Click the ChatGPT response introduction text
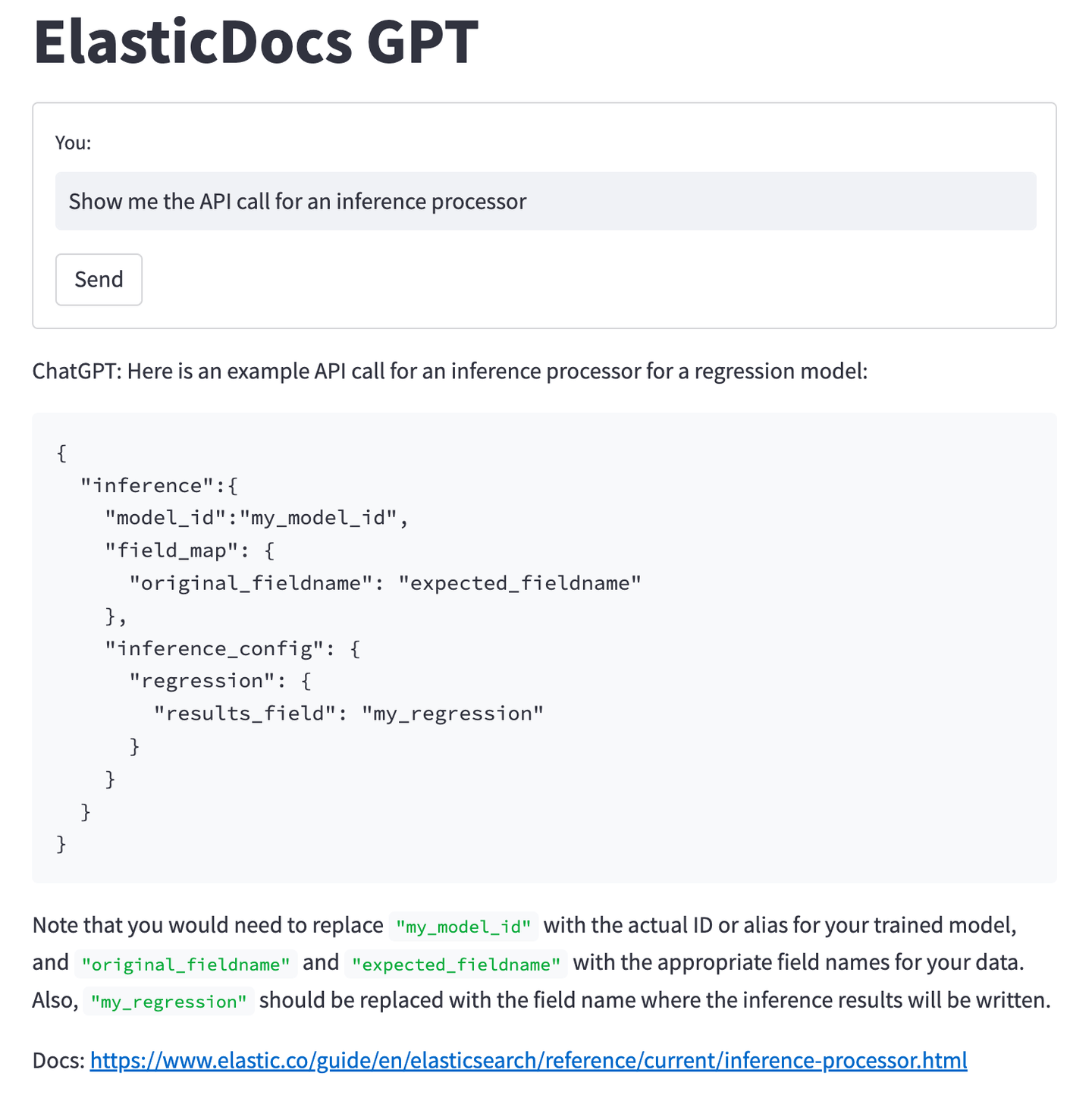The image size is (1092, 1098). point(450,371)
